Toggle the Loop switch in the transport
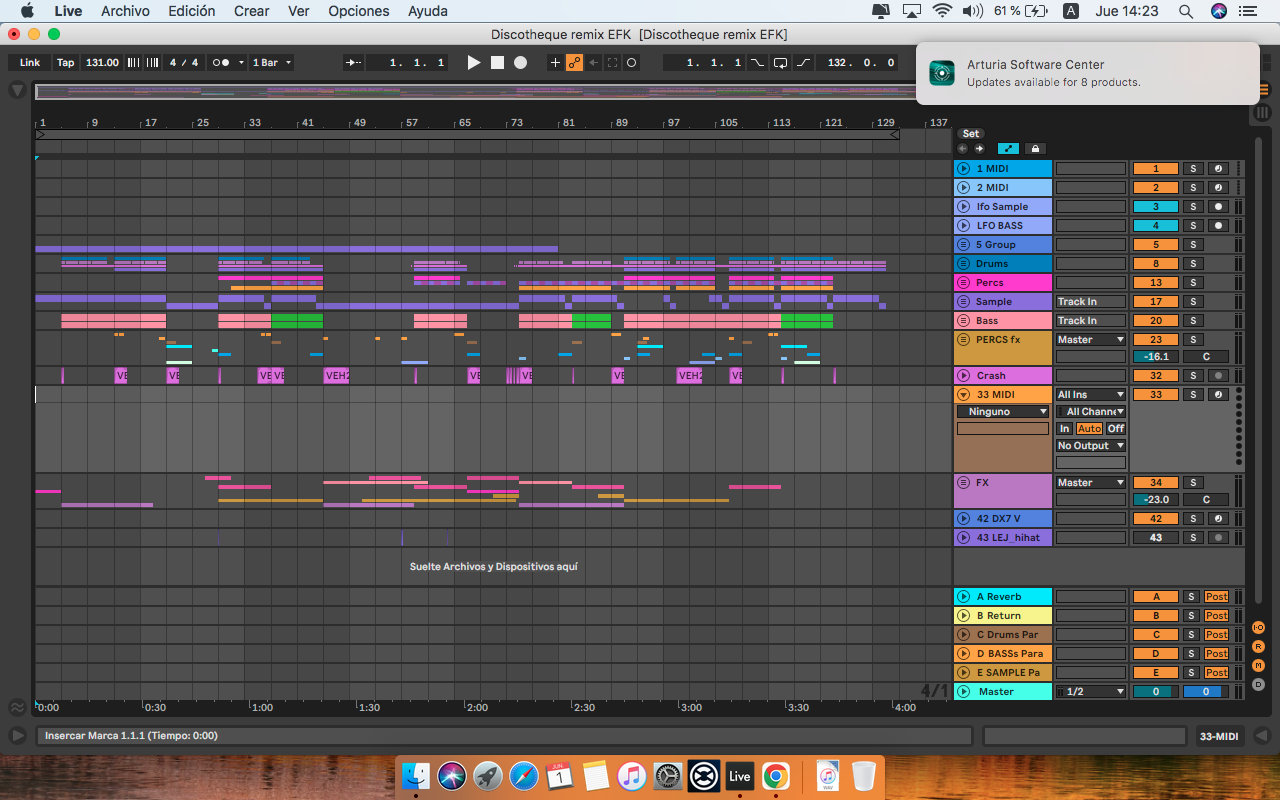This screenshot has width=1280, height=800. tap(781, 62)
